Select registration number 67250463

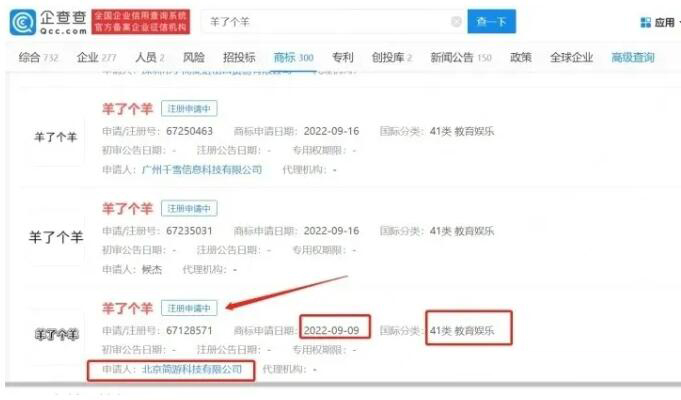click(x=189, y=131)
